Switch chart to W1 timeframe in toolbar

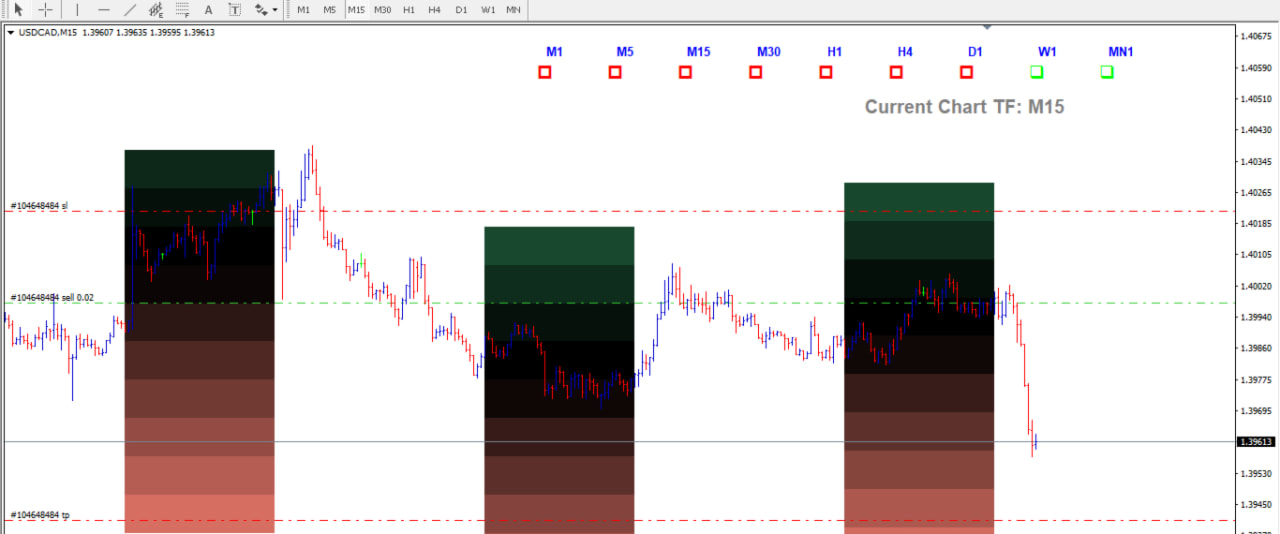487,10
